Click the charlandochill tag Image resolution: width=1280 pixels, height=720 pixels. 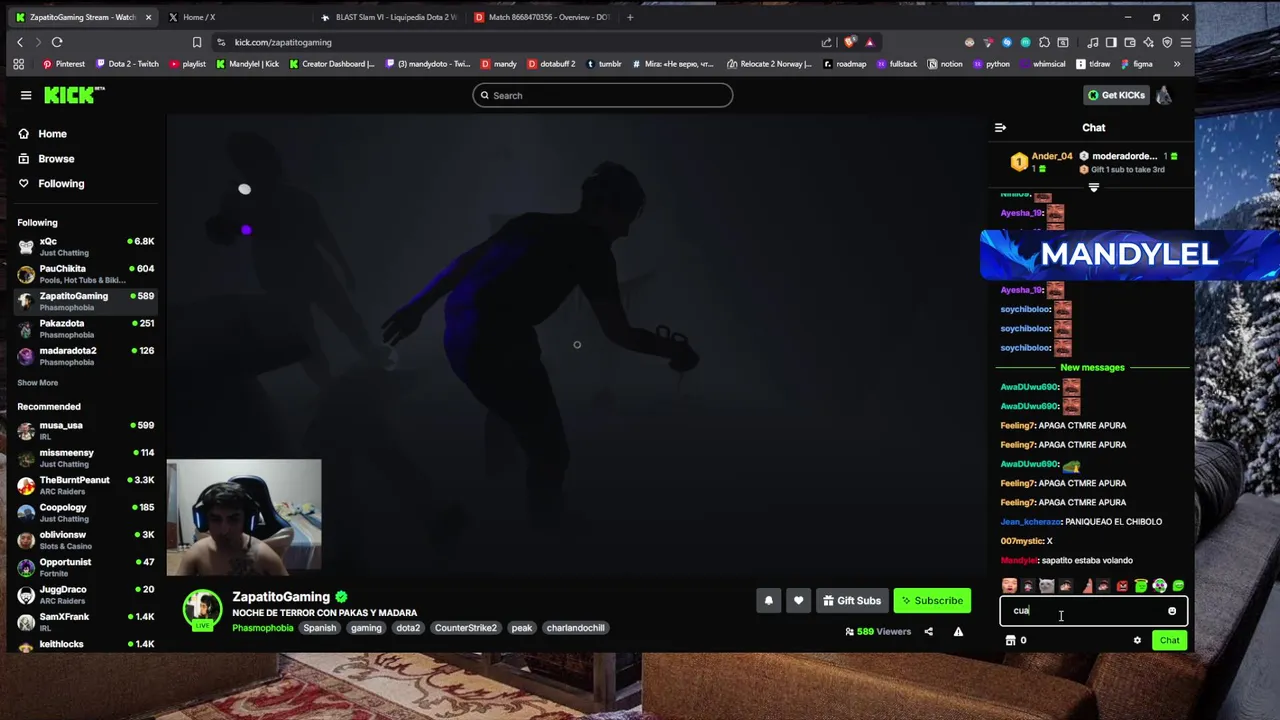[576, 628]
